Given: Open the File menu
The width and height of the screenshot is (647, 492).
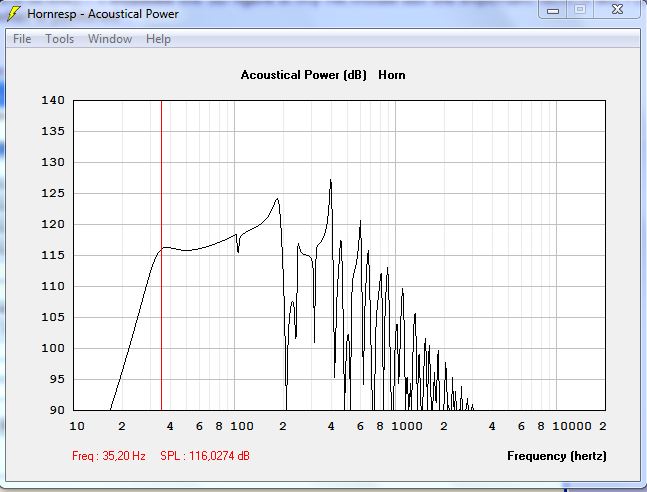Looking at the screenshot, I should click(x=22, y=39).
